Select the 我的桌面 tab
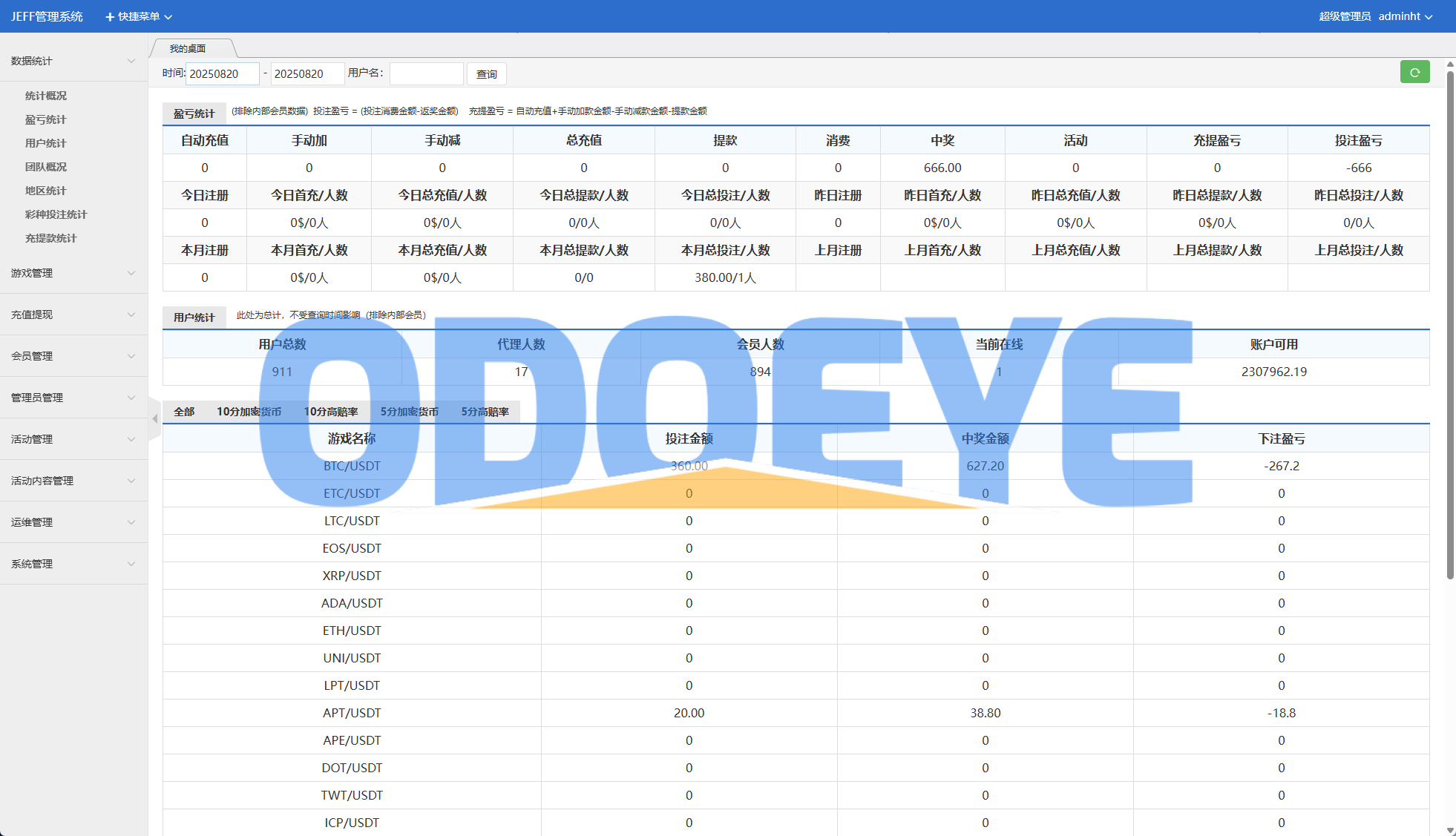Image resolution: width=1456 pixels, height=836 pixels. (188, 49)
